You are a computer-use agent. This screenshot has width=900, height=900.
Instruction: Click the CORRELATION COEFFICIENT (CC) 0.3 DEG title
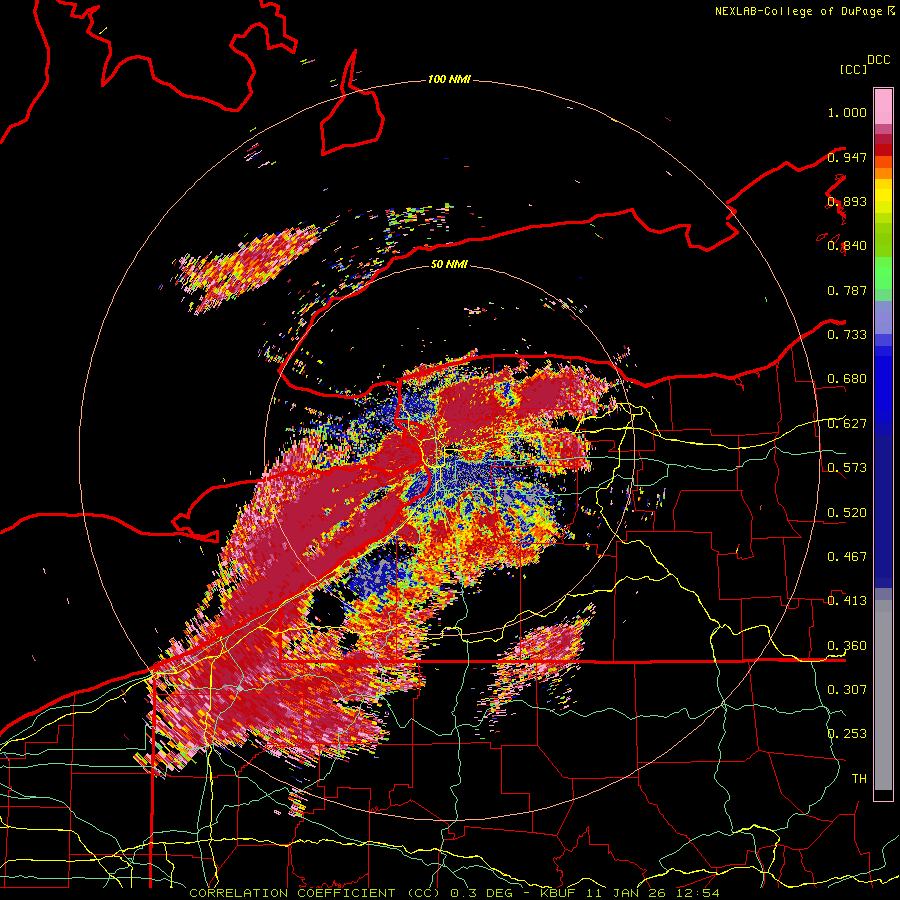[350, 893]
